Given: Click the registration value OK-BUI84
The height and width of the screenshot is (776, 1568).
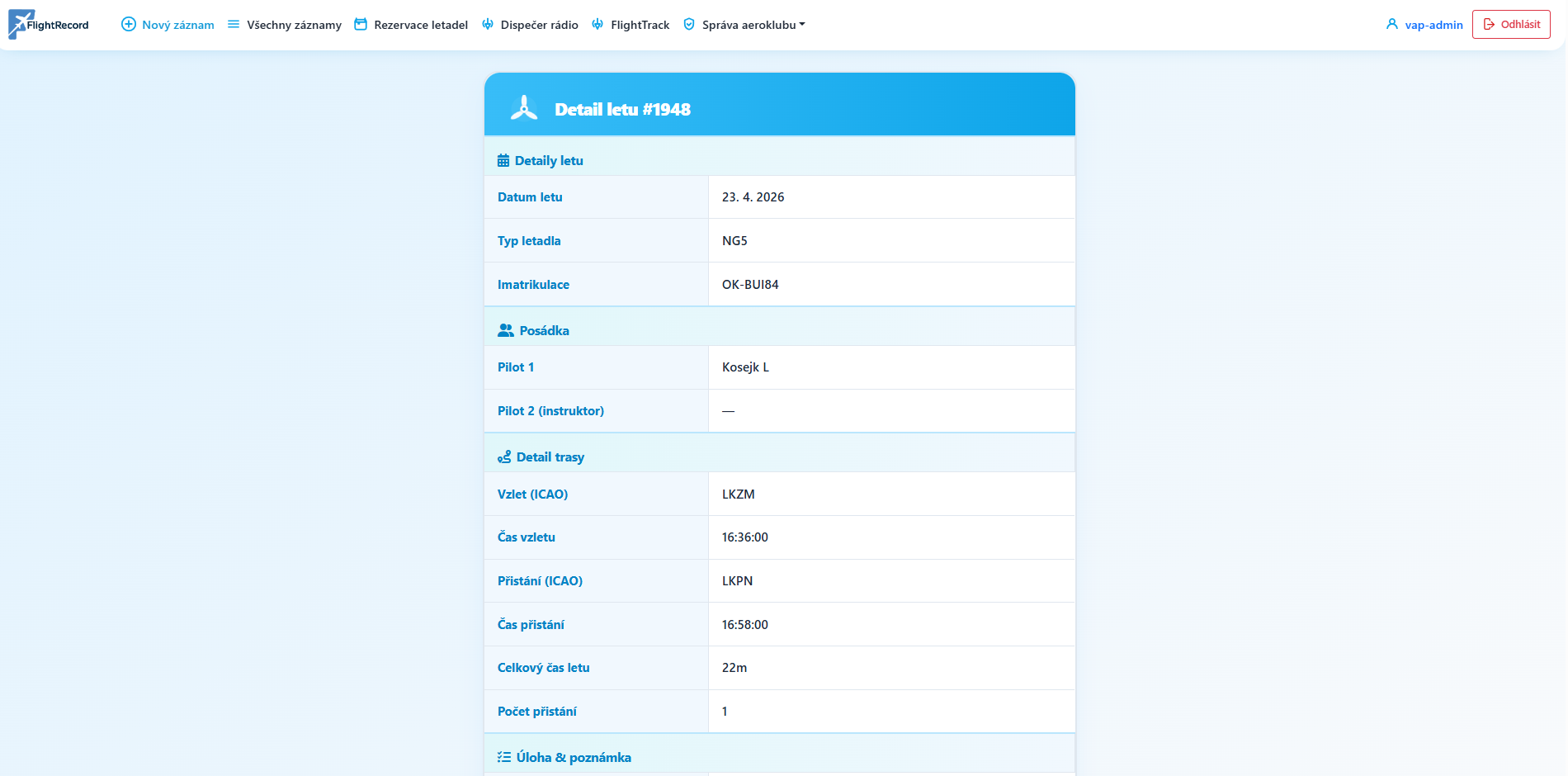Looking at the screenshot, I should [750, 285].
